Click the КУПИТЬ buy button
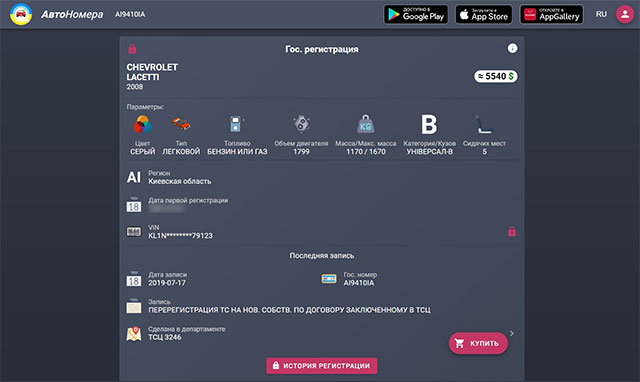The height and width of the screenshot is (382, 640). (478, 343)
